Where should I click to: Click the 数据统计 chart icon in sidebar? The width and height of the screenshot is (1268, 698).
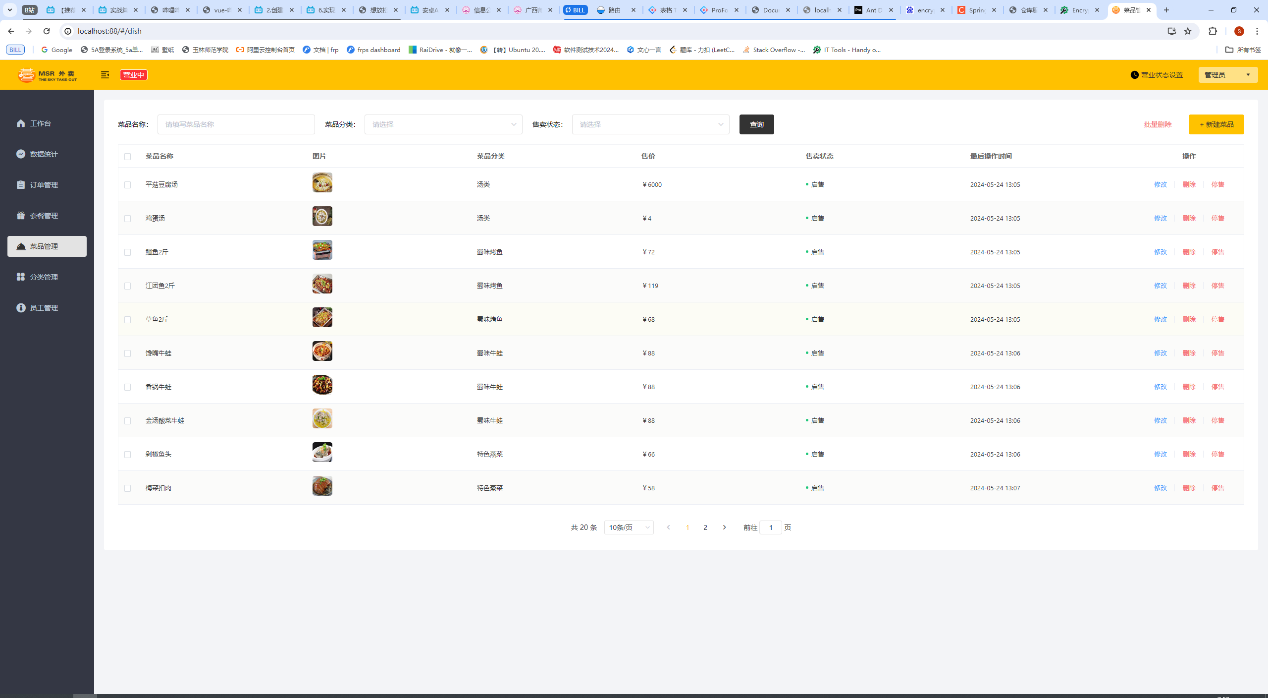click(21, 154)
